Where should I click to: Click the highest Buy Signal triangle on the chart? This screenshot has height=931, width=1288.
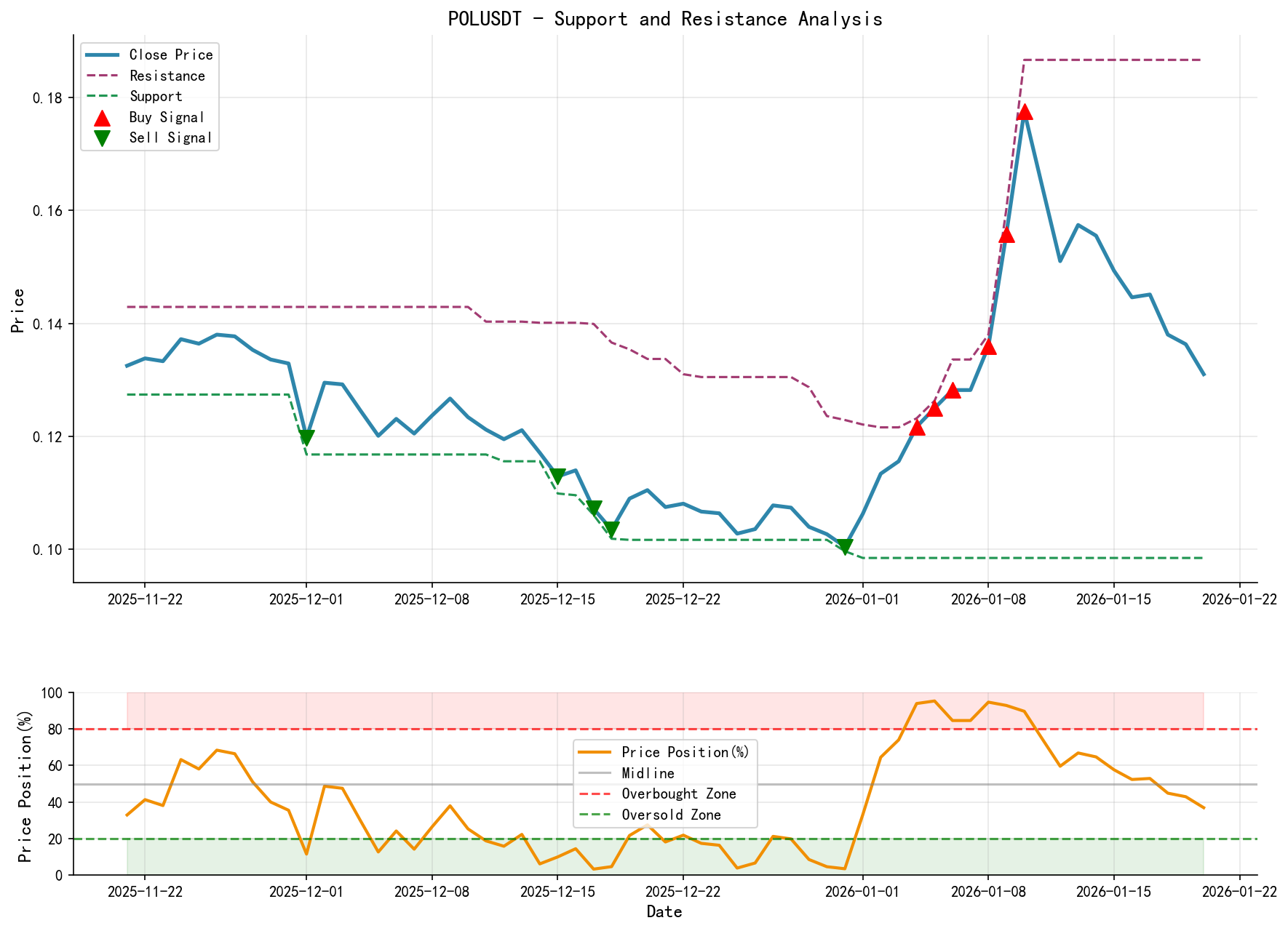(x=1025, y=113)
